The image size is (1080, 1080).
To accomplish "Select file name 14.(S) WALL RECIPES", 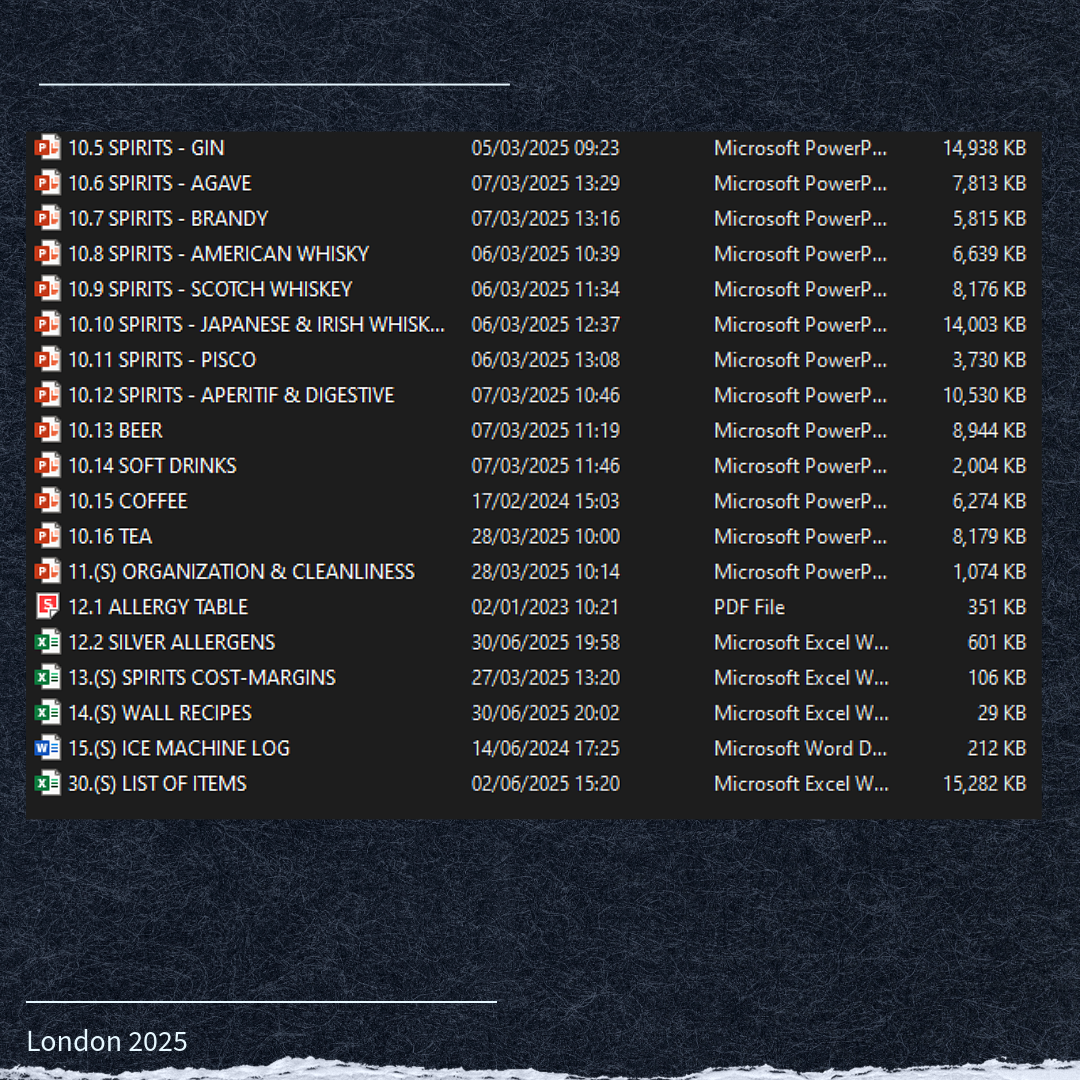I will (x=160, y=713).
